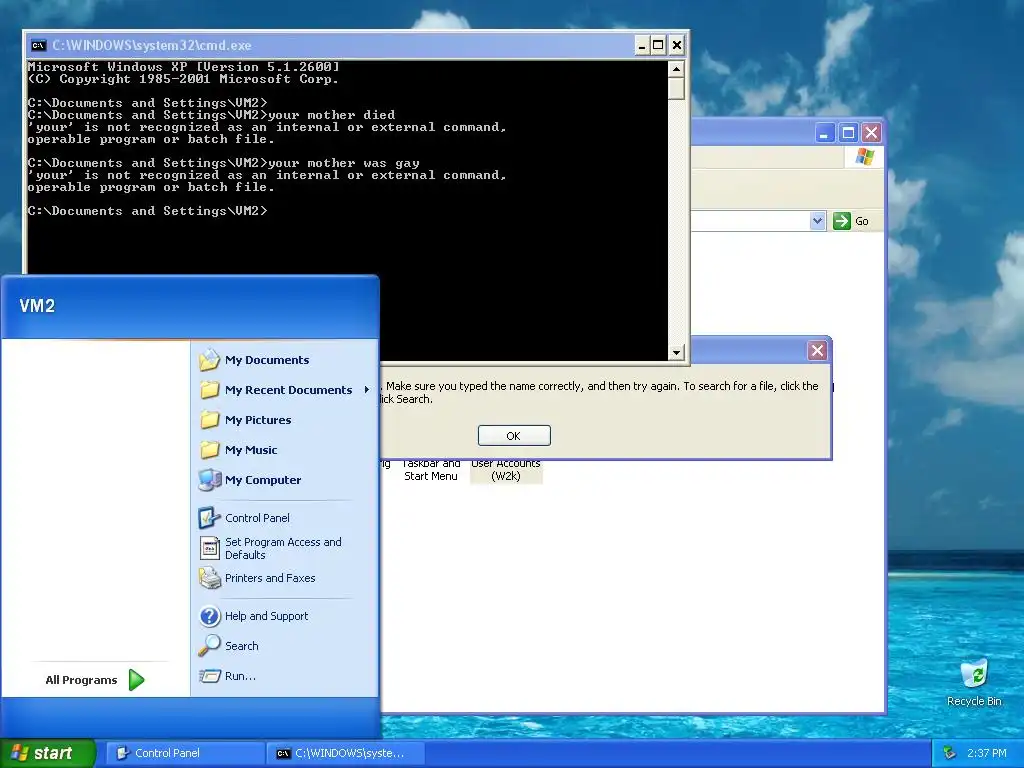1024x768 pixels.
Task: Click the Windows flag logo in Control Panel
Action: click(865, 157)
